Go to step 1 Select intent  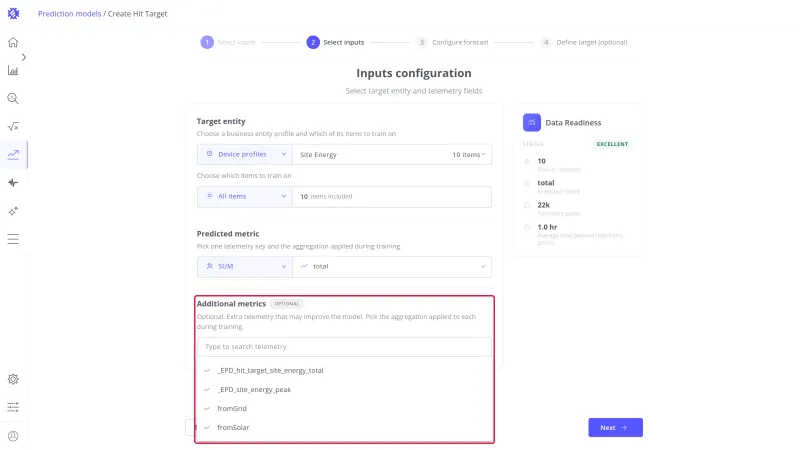point(228,42)
